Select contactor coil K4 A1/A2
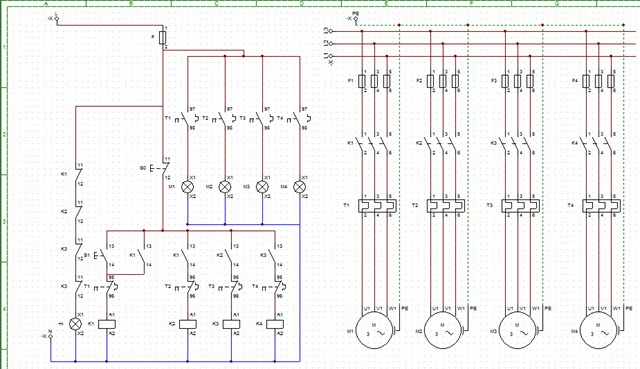Screen dimensions: 640x369 [275, 324]
